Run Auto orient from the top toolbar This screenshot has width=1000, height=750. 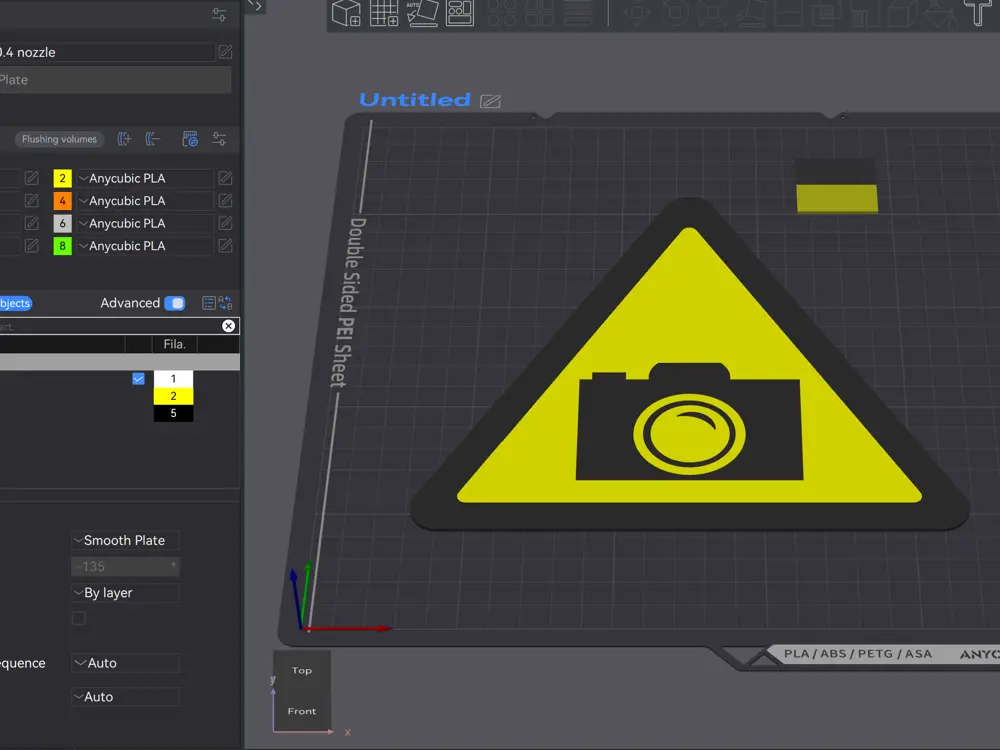point(422,13)
